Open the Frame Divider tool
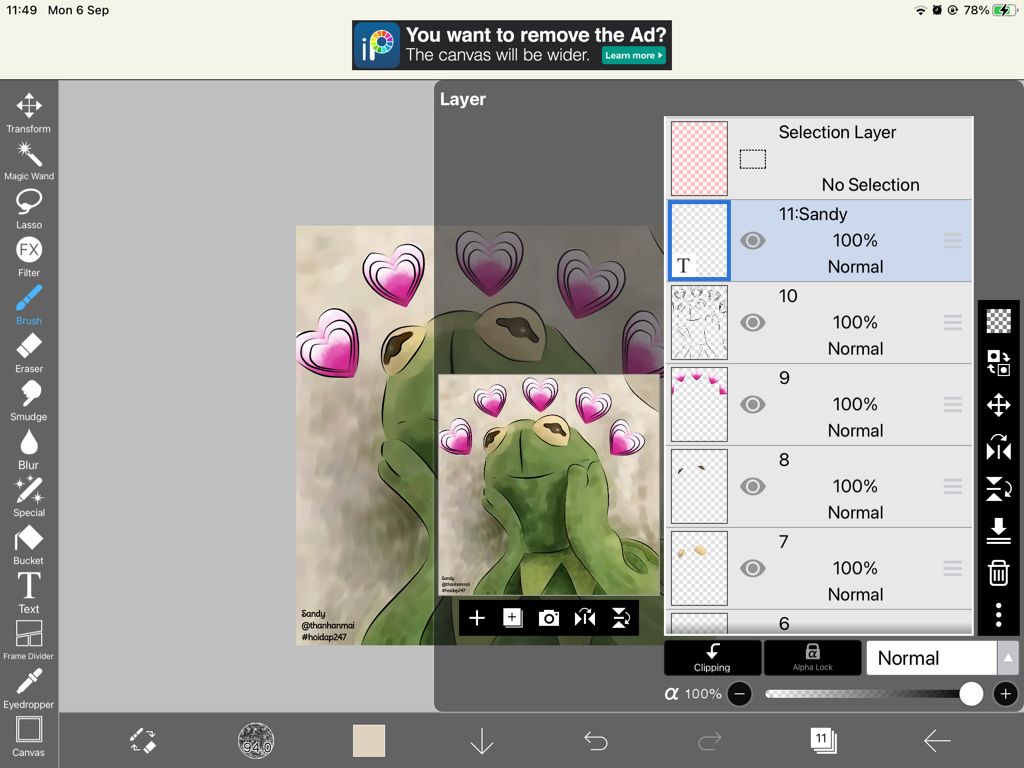Image resolution: width=1024 pixels, height=768 pixels. 29,640
